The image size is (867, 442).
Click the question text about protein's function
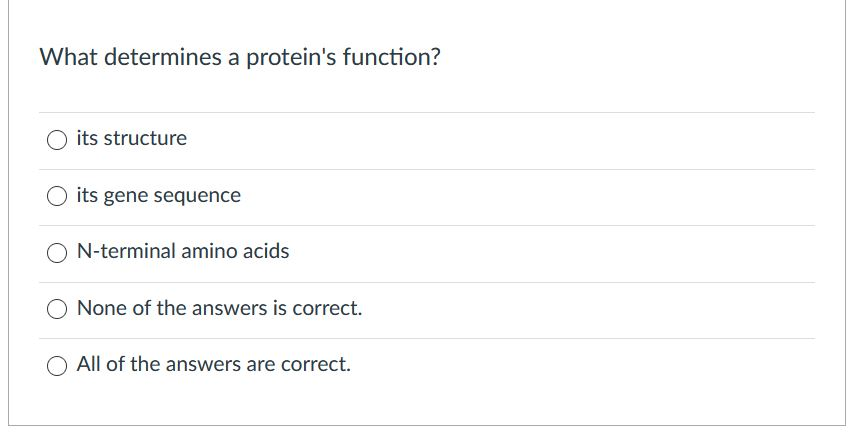(239, 58)
